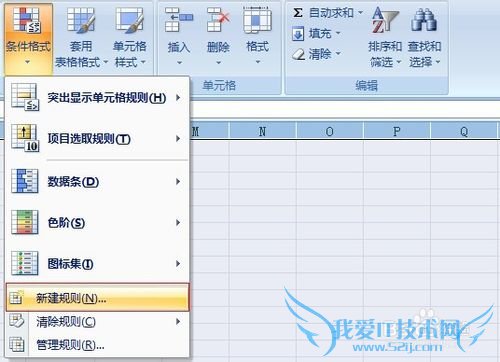Open 图标集(I) menu entry

click(x=97, y=264)
